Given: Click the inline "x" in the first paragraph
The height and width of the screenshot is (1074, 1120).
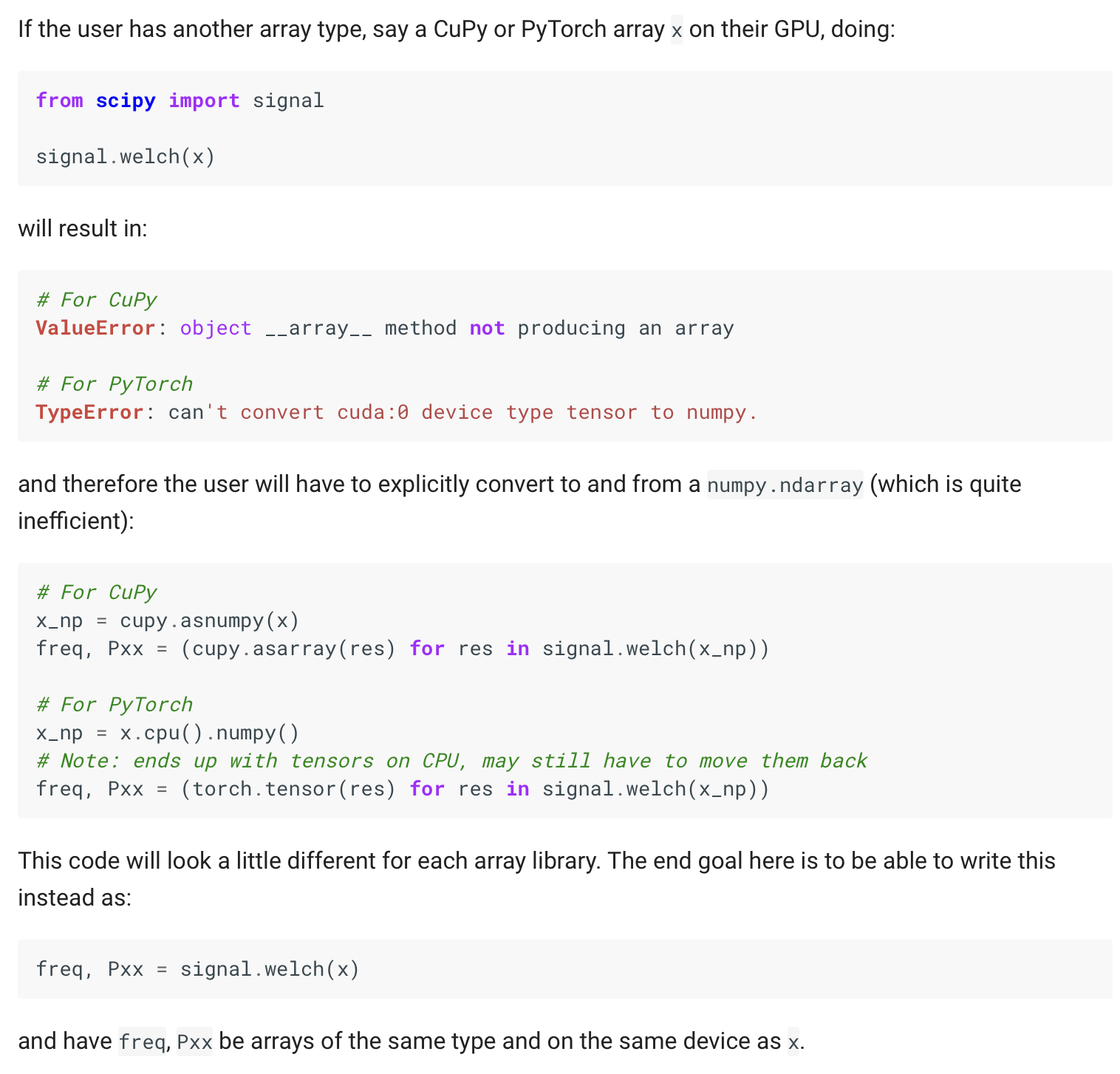Looking at the screenshot, I should coord(677,30).
